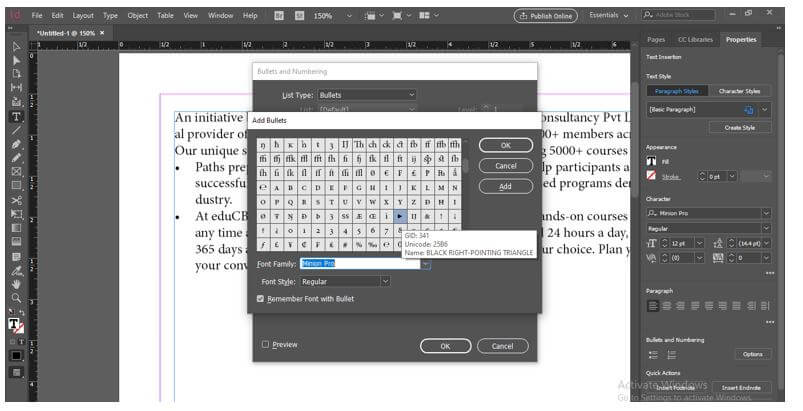
Task: Open the Font Style Regular dropdown
Action: [345, 282]
